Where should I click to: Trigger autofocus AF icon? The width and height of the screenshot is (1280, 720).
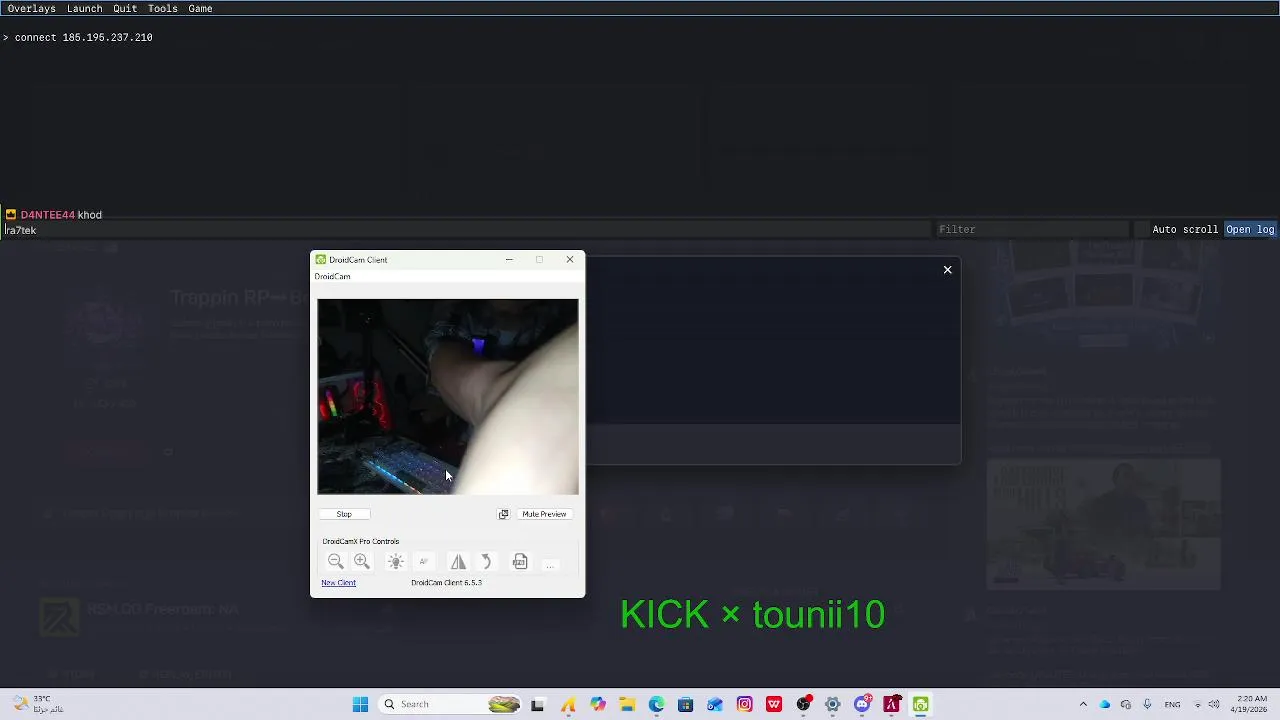pos(424,562)
